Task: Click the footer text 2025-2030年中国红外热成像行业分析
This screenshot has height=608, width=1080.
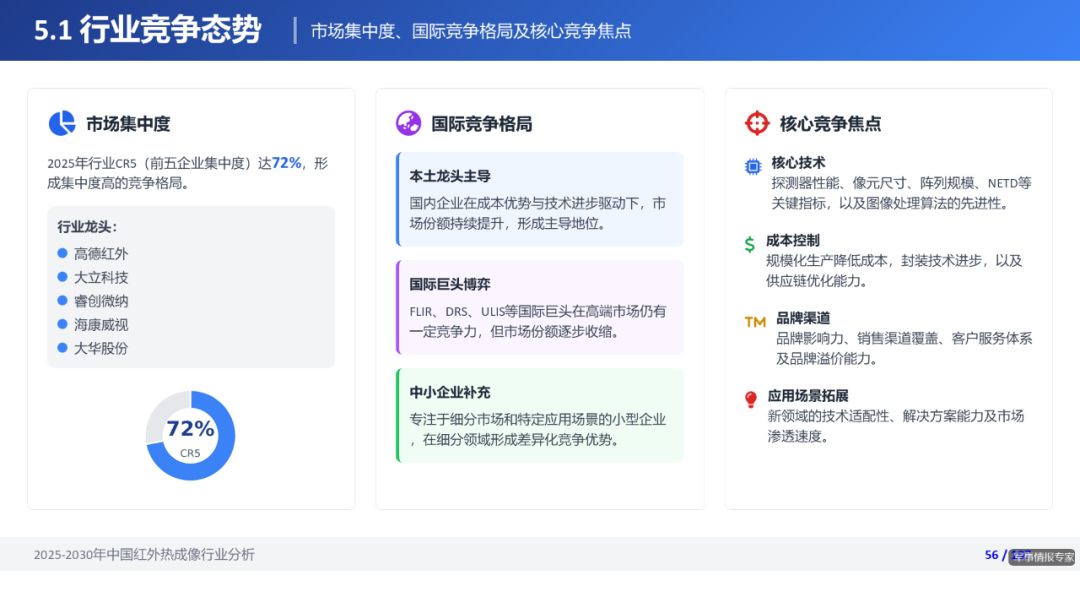Action: point(143,554)
